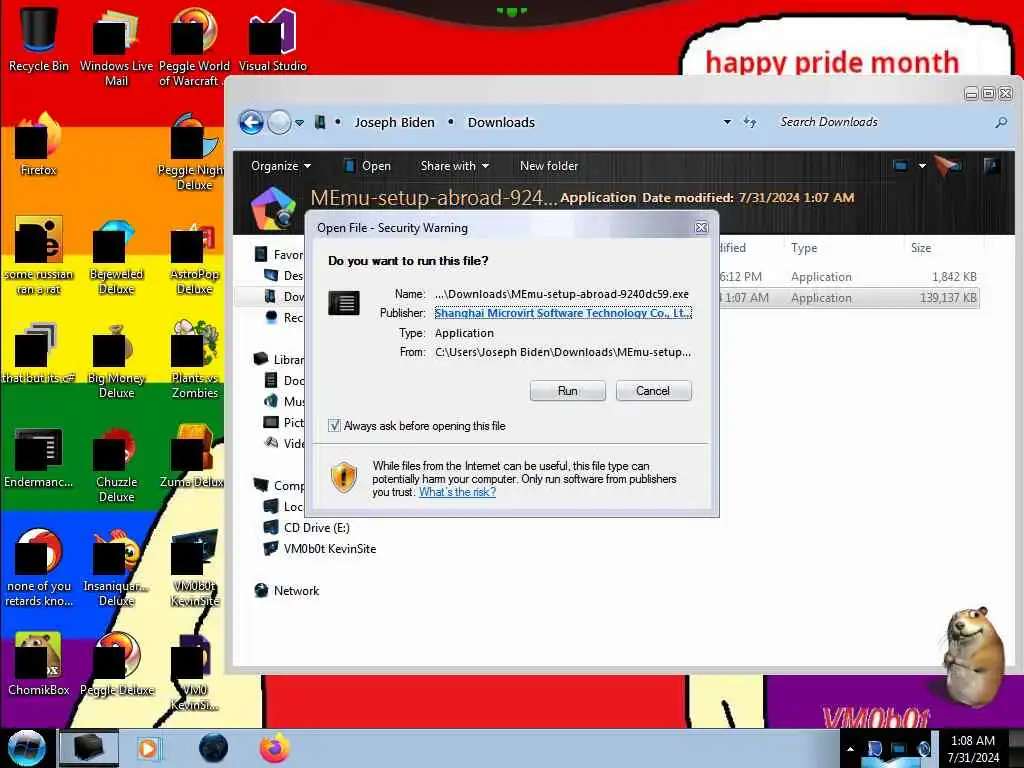Screen dimensions: 1024x768
Task: Open the Visual Studio desktop icon
Action: pyautogui.click(x=272, y=39)
